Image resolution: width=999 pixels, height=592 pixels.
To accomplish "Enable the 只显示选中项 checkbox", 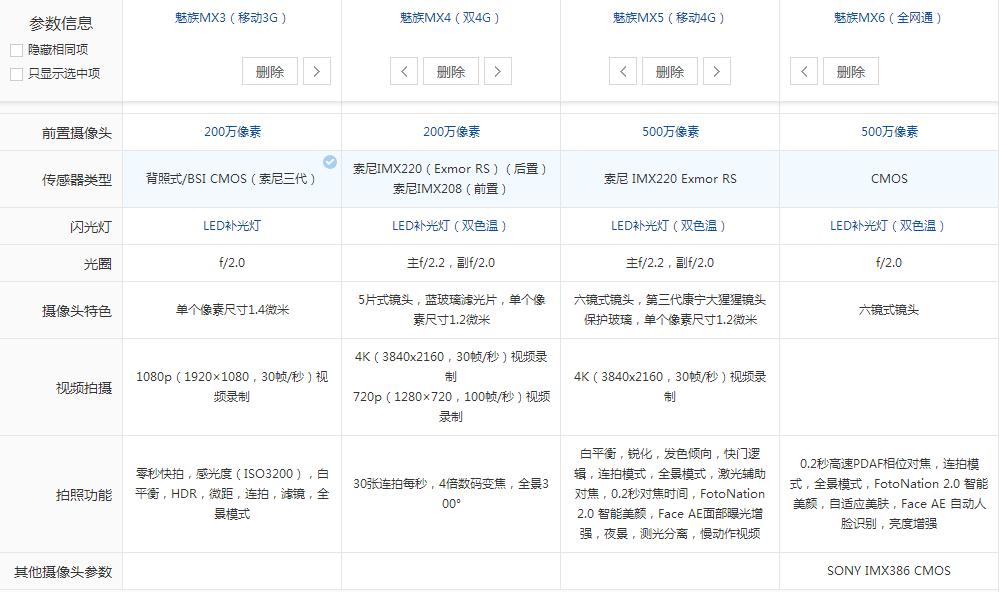I will click(x=16, y=72).
